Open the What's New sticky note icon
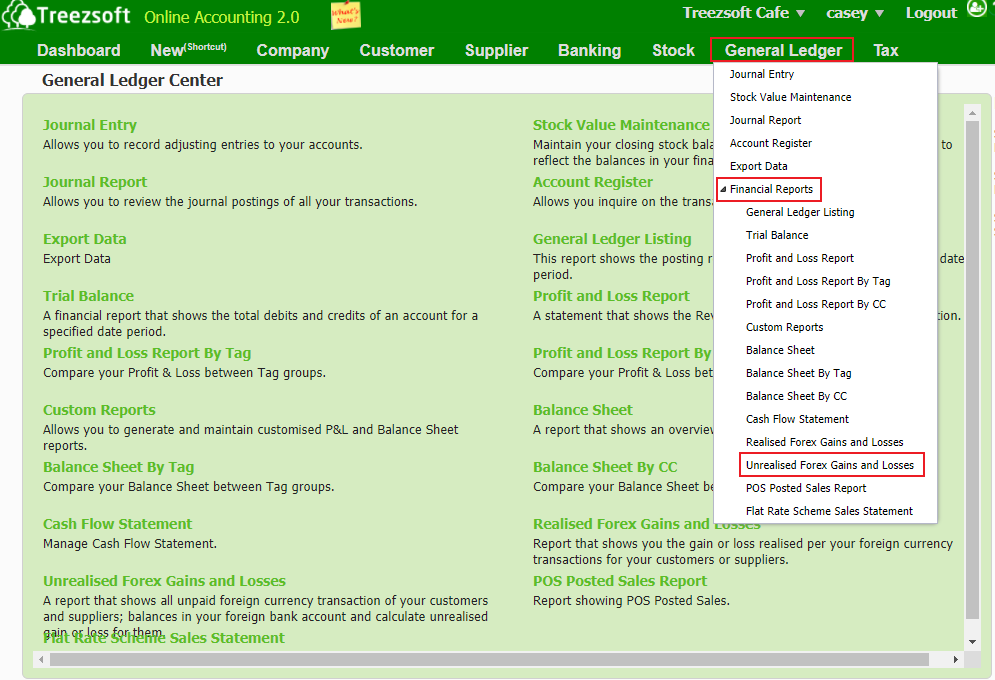Image resolution: width=995 pixels, height=680 pixels. tap(345, 15)
